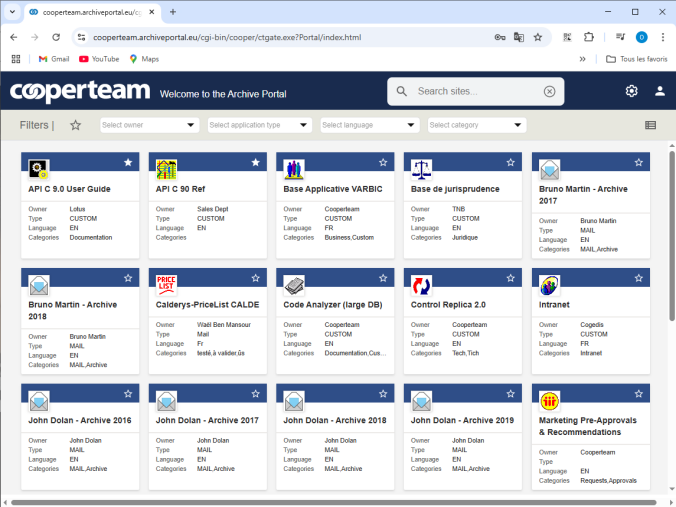Viewport: 676px width, 507px height.
Task: Open the Gmail bookmark
Action: coord(53,59)
